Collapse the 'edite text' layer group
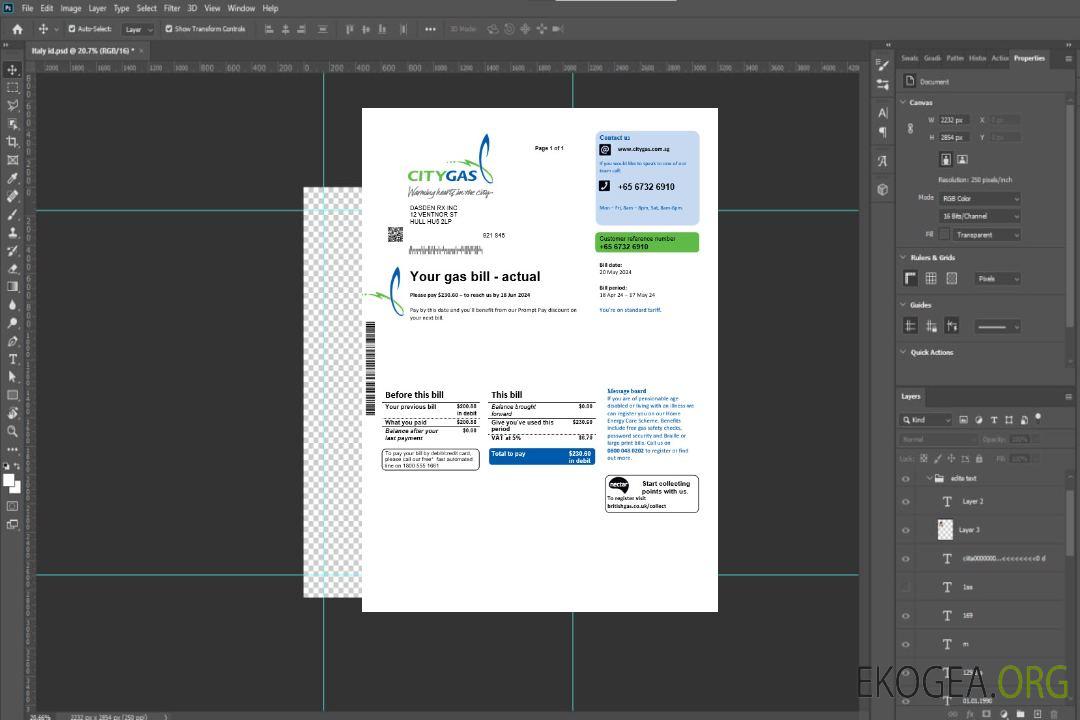 coord(927,478)
